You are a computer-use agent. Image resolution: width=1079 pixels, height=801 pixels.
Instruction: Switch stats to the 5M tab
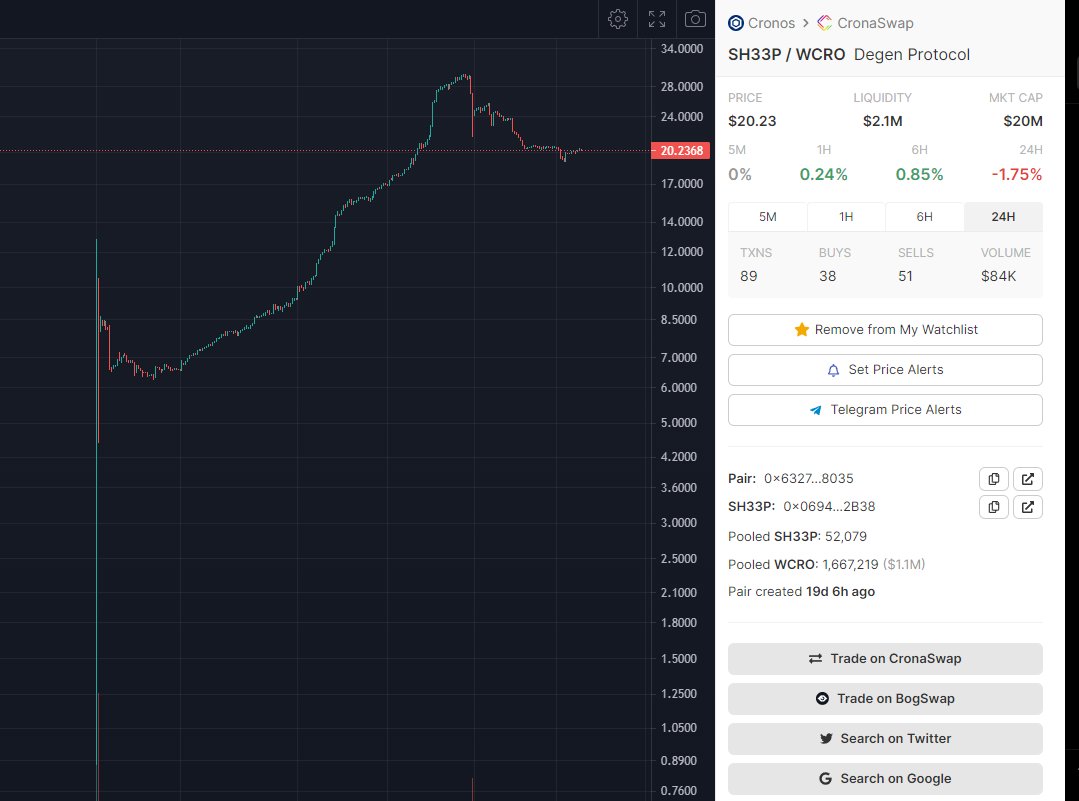click(x=768, y=217)
